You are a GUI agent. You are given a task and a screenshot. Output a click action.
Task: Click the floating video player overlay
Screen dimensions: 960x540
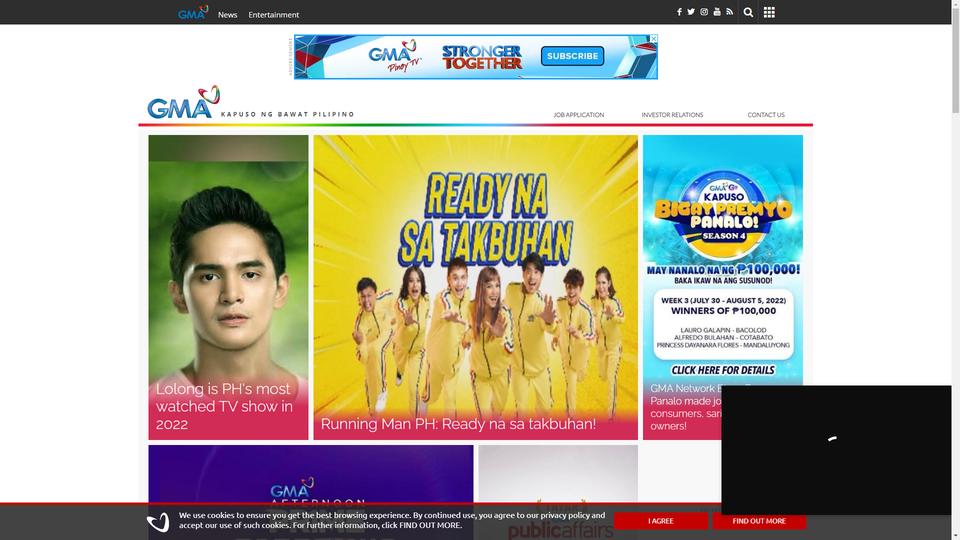(x=836, y=450)
